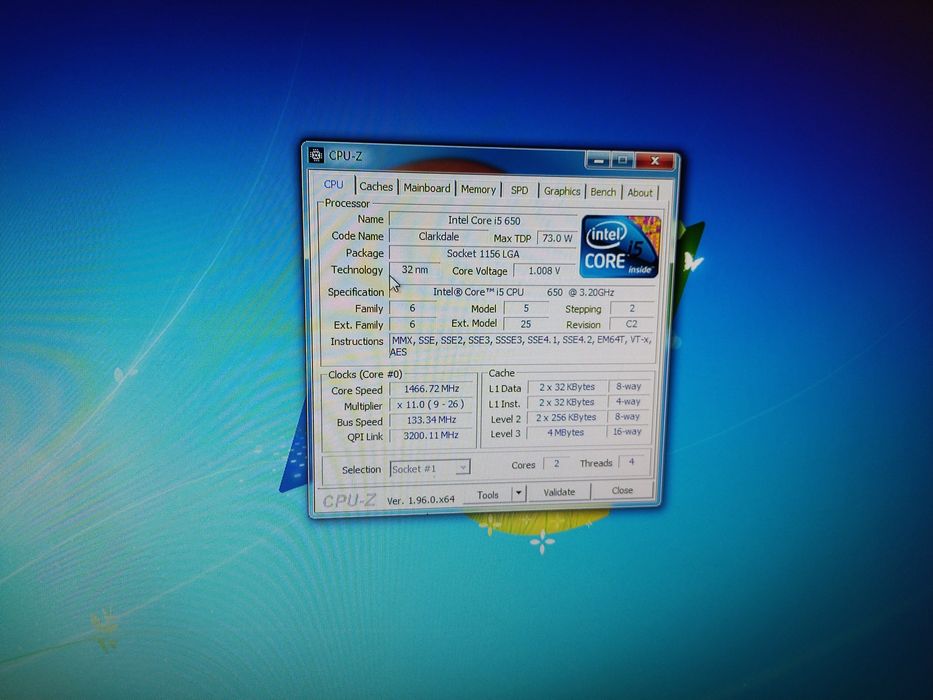The image size is (933, 700).
Task: Switch to the Caches tab
Action: 376,186
